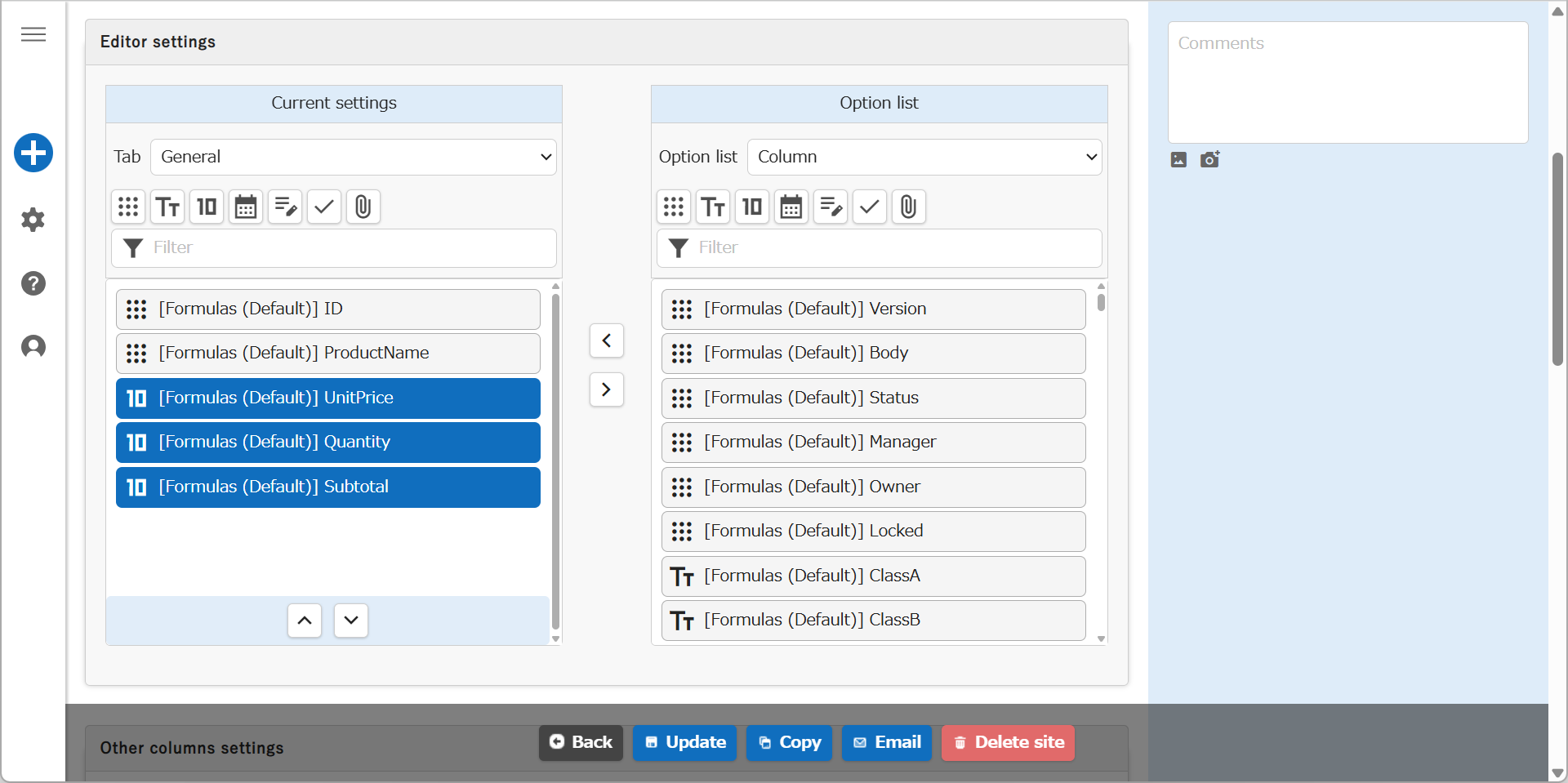Filter Current settings by attachments paperclip icon
Screen dimensions: 1568x783
(363, 207)
